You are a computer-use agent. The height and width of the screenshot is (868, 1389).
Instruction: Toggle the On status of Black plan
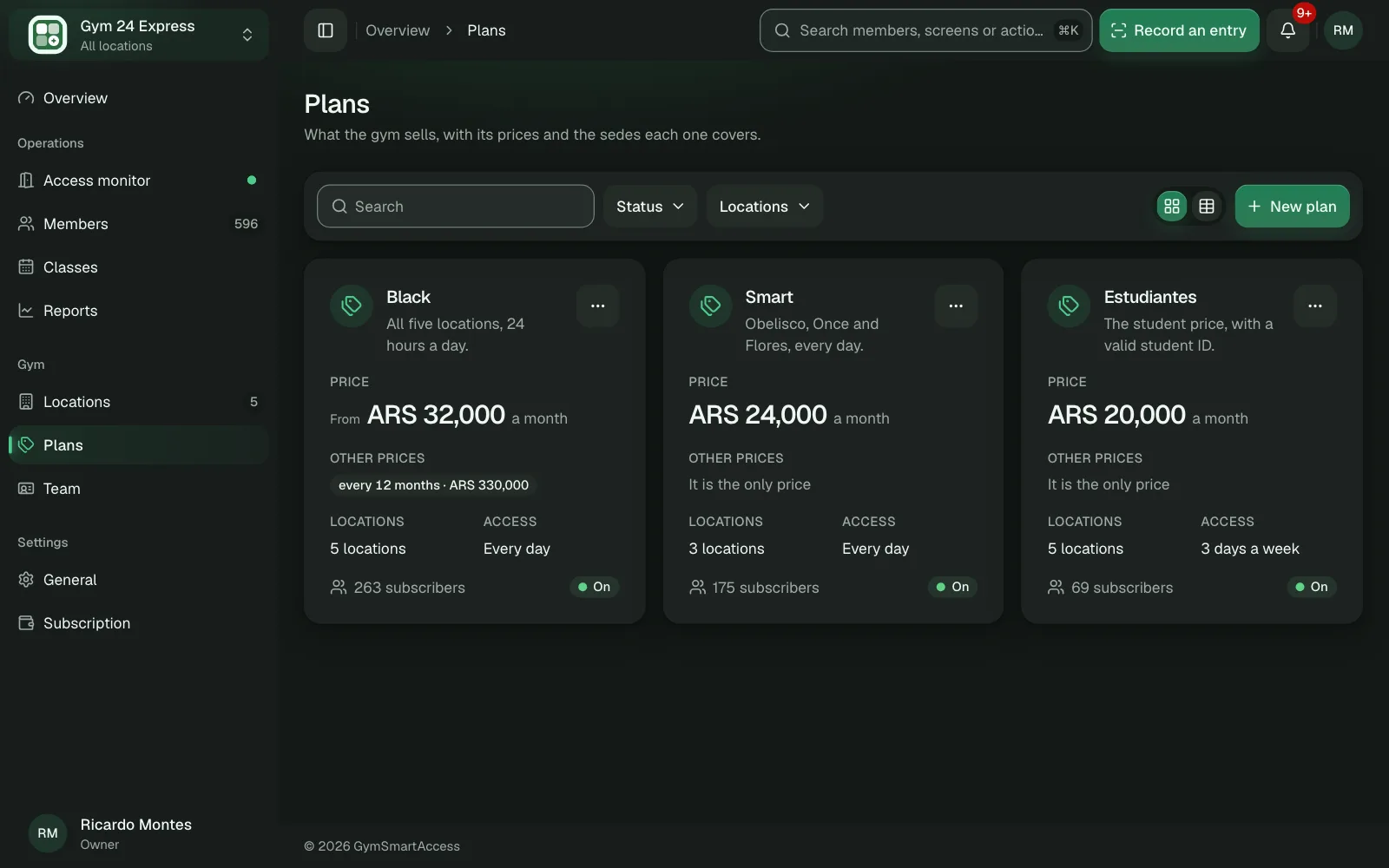tap(595, 587)
